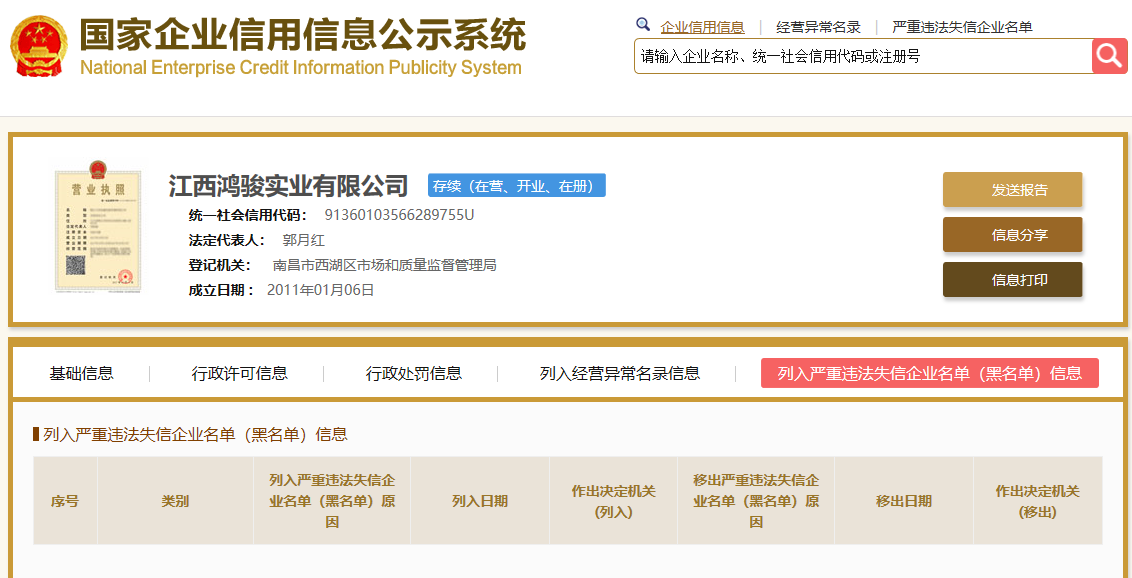Select the 经营异常名录 search category
The image size is (1132, 578).
pyautogui.click(x=818, y=27)
